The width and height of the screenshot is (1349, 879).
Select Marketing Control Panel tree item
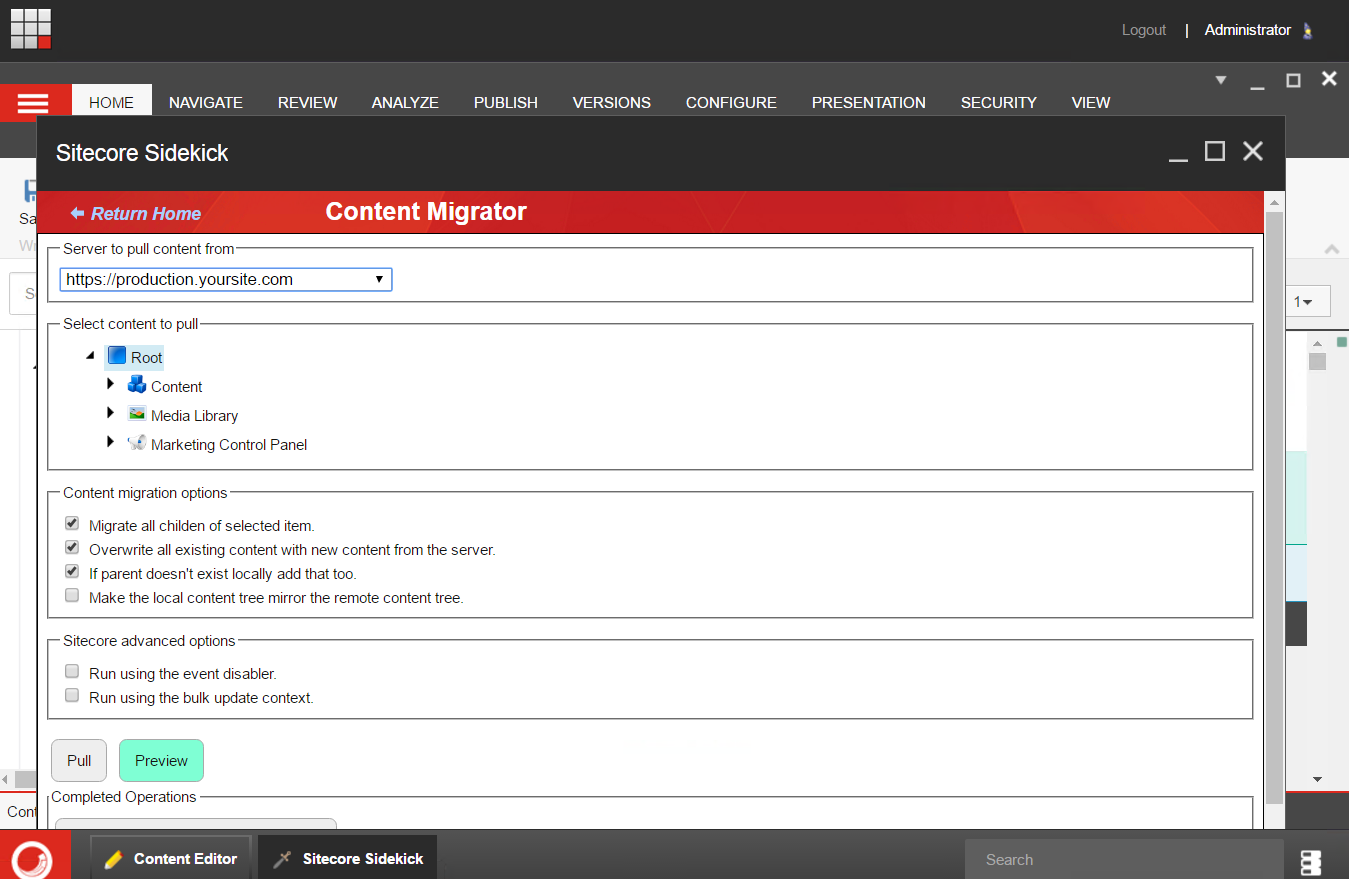[229, 444]
